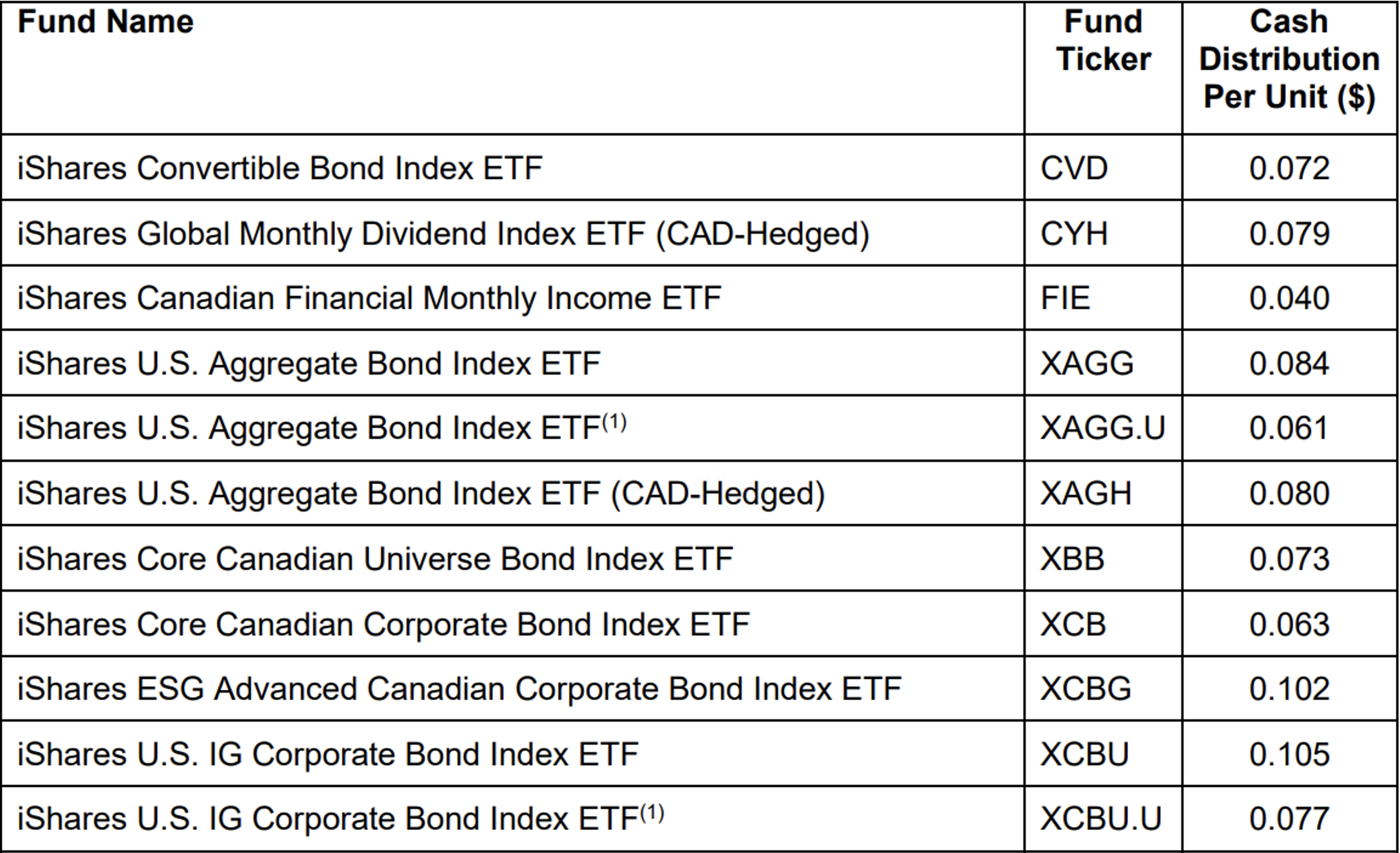Select the iShares Convertible Bond Index ETF row
Viewport: 1400px width, 853px height.
(279, 168)
